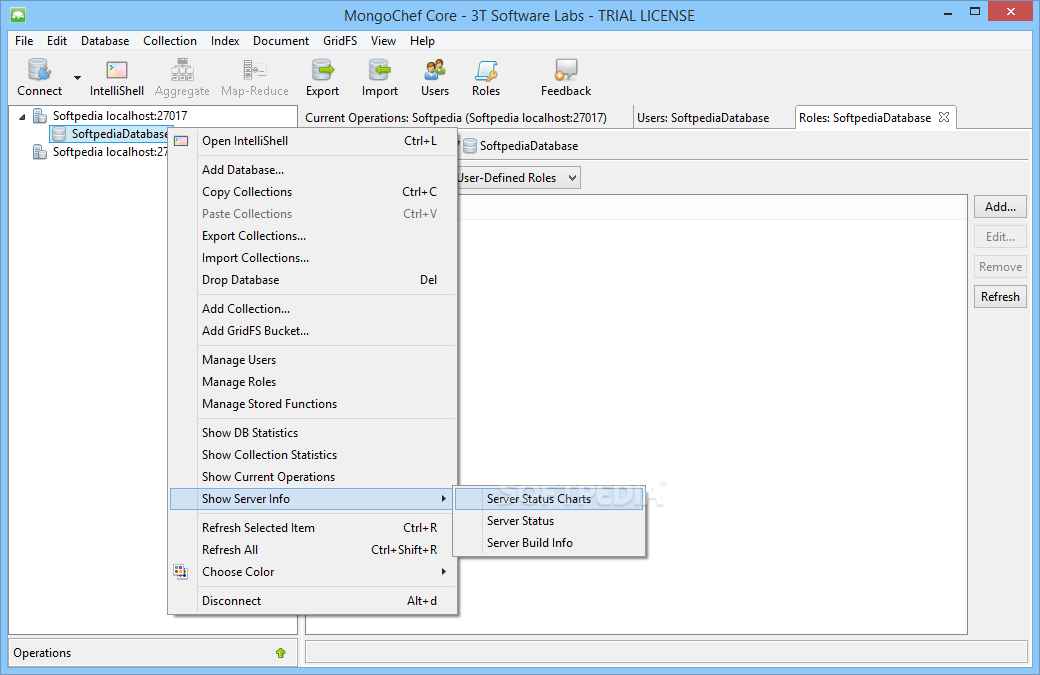1040x675 pixels.
Task: Open the File menu
Action: coord(24,40)
